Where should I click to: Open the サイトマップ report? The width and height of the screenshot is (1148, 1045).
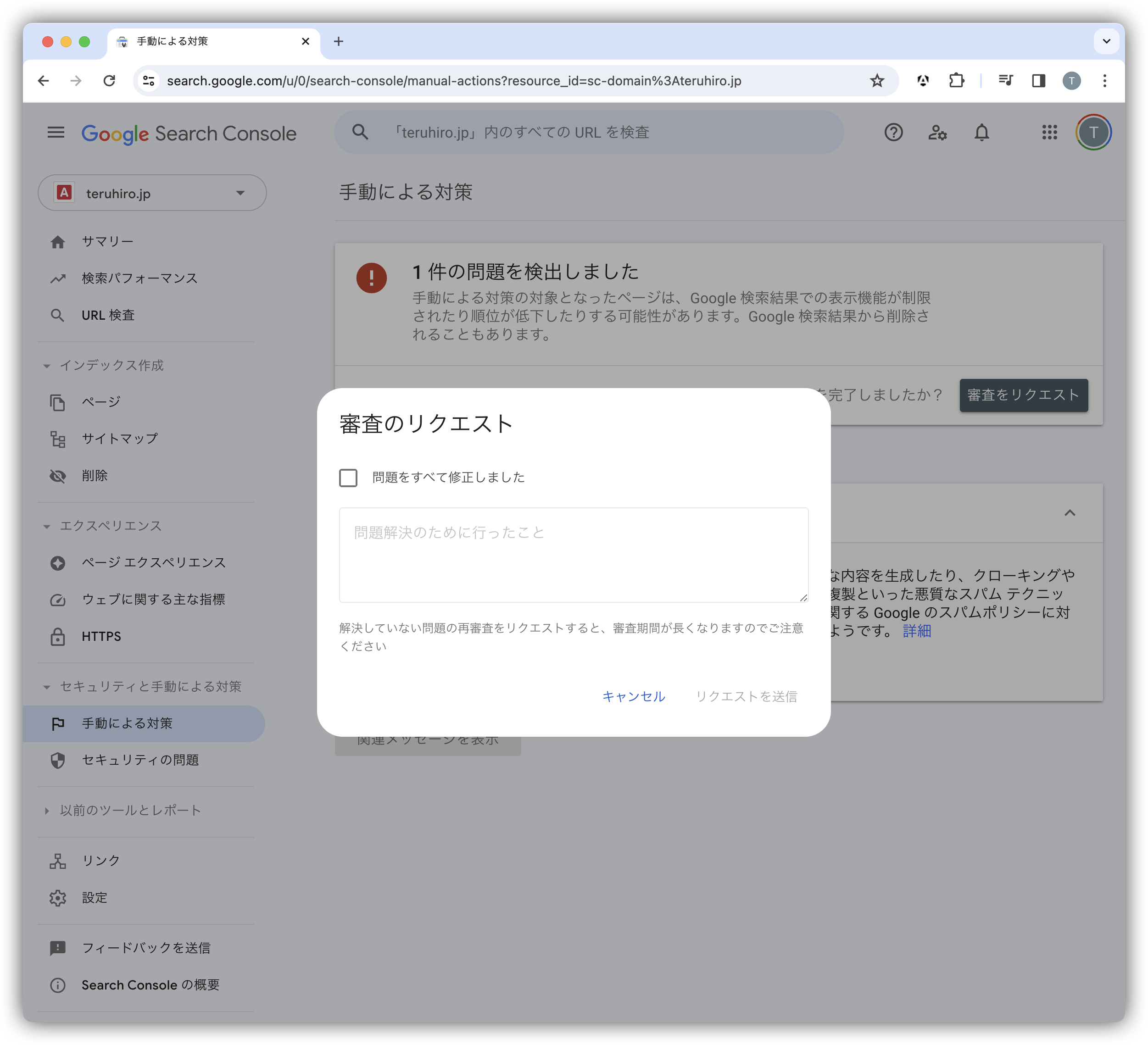coord(119,438)
